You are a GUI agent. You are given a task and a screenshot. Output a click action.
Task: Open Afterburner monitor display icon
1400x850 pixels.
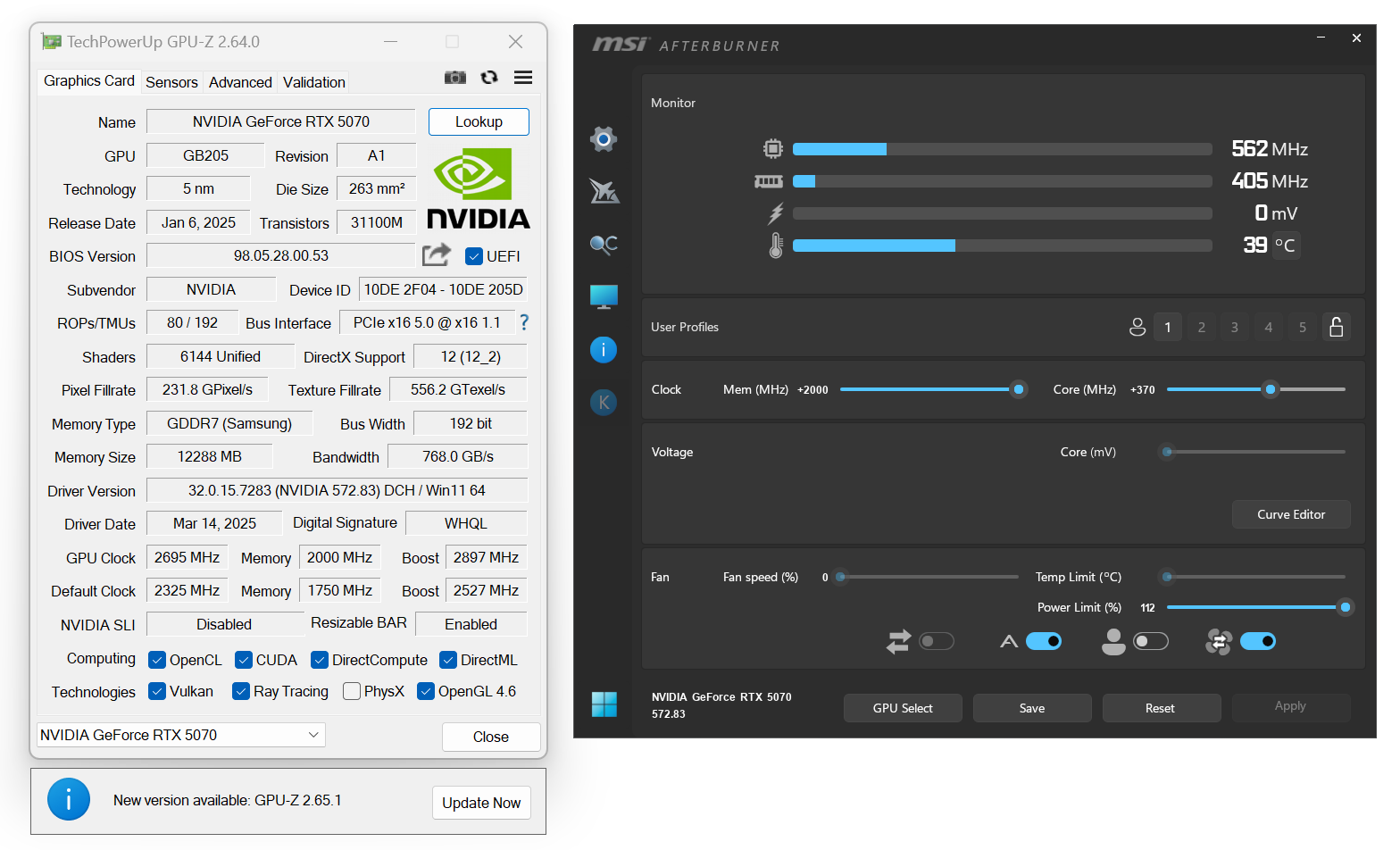coord(604,296)
